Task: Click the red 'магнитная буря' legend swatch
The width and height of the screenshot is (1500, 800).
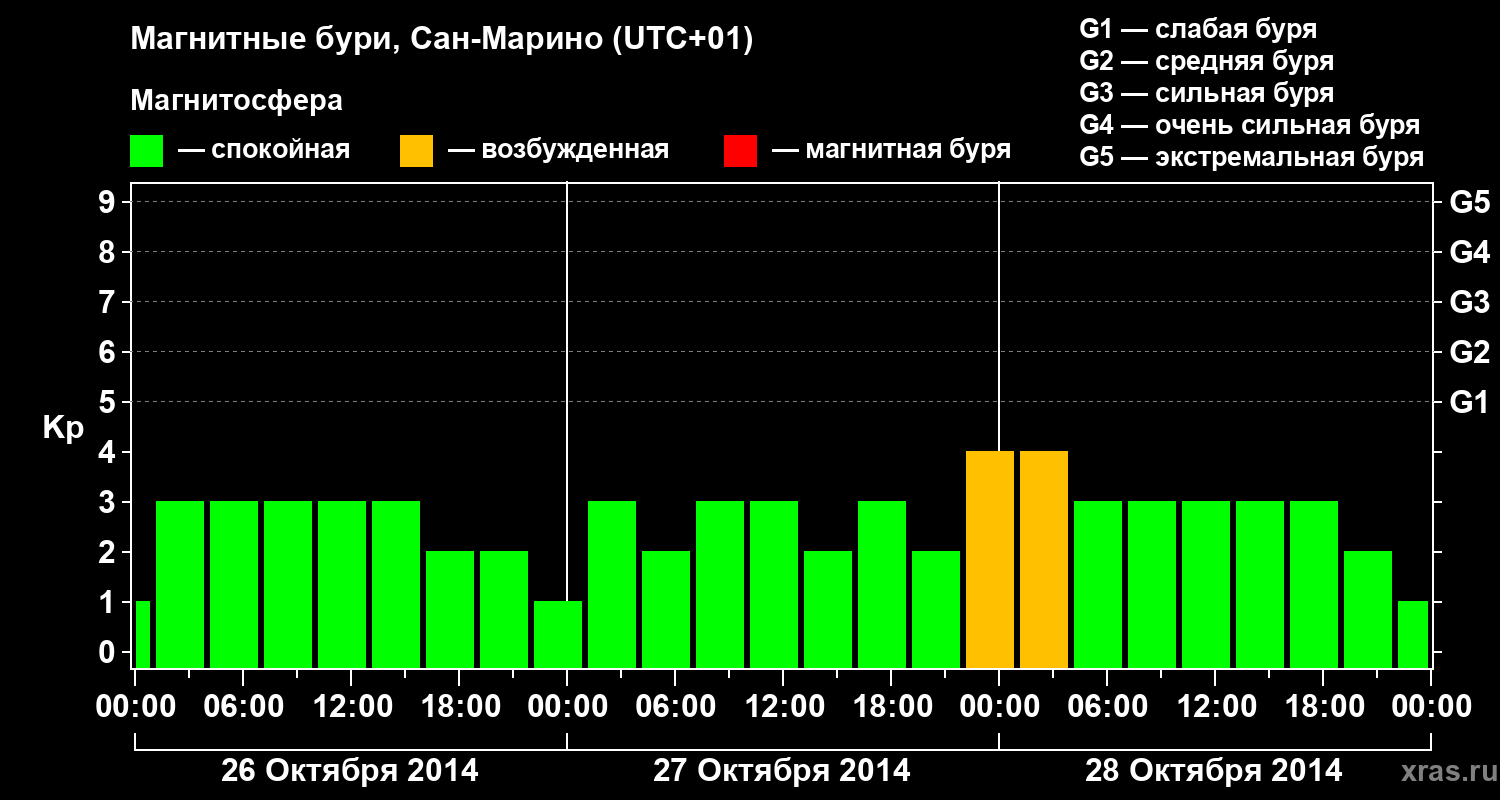Action: tap(741, 151)
